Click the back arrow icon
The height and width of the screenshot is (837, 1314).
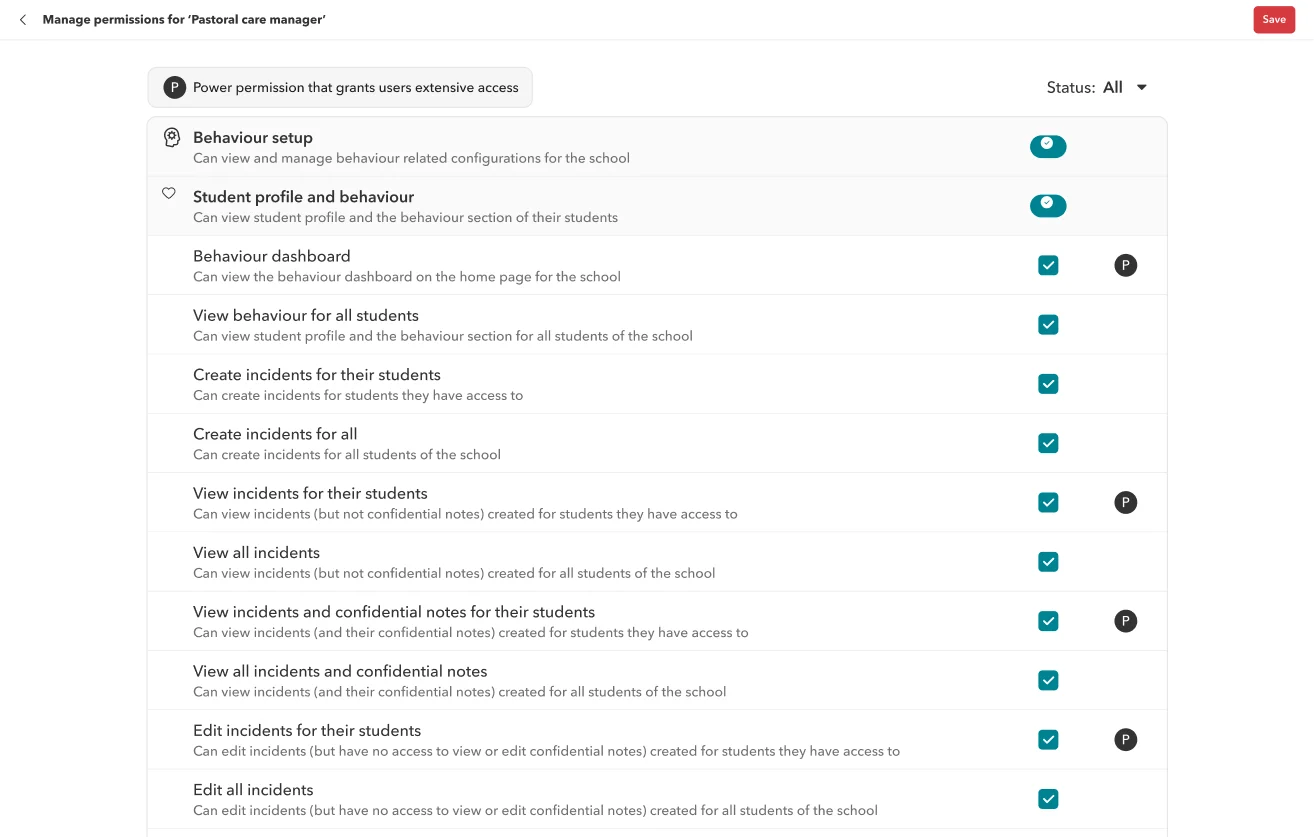pos(23,20)
